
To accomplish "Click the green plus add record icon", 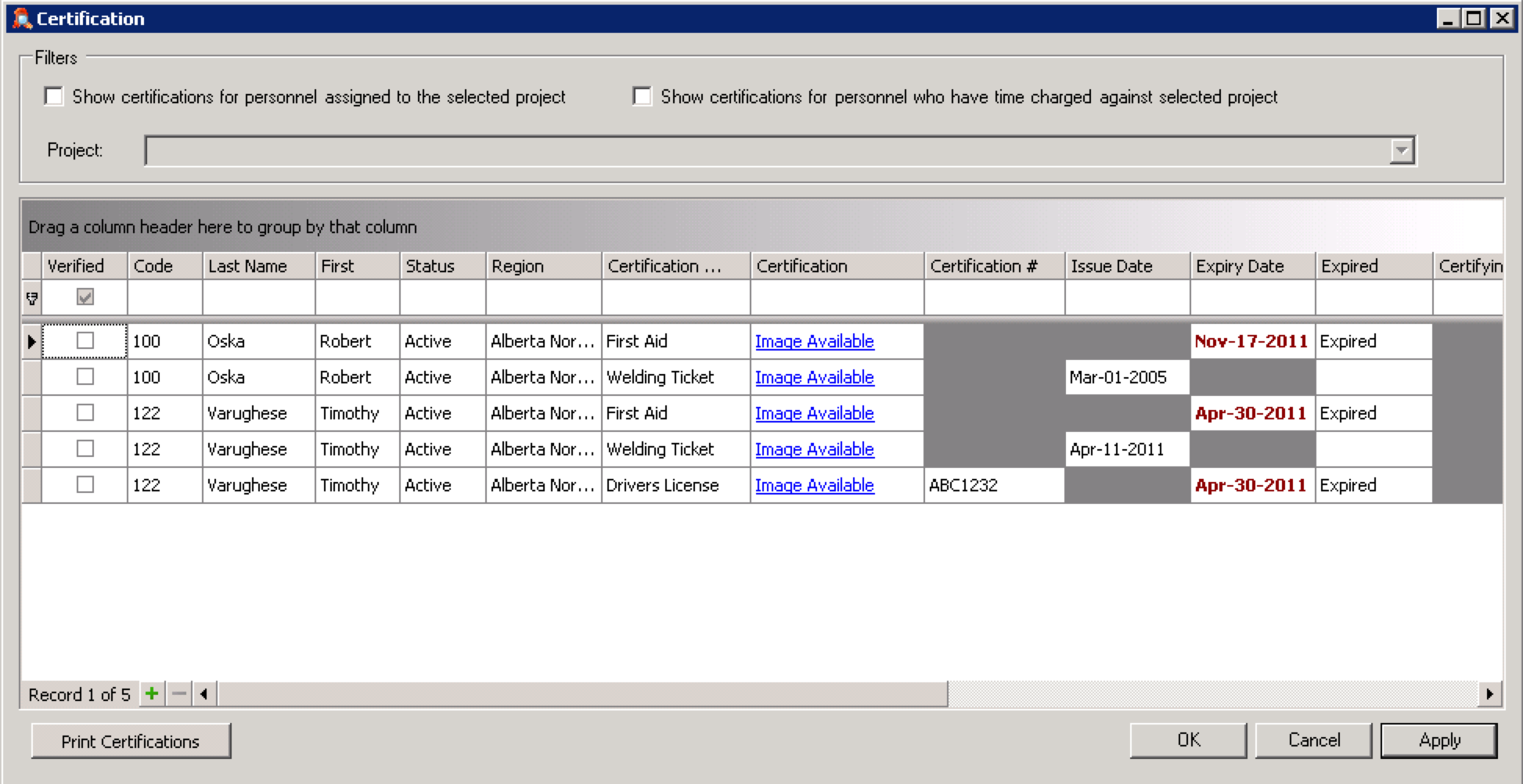I will 152,694.
